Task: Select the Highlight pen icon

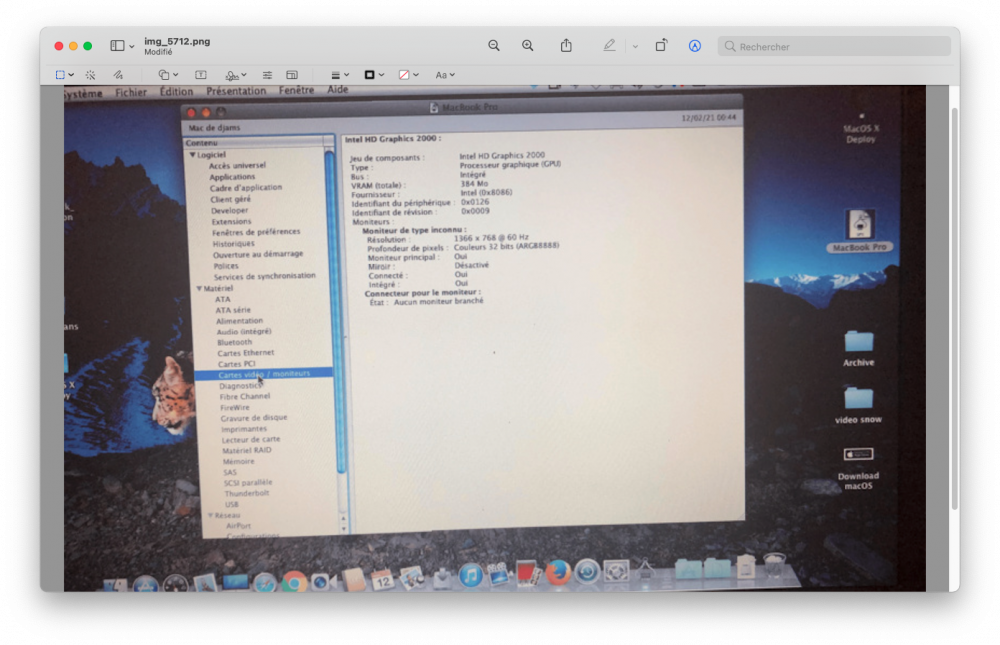Action: (609, 45)
